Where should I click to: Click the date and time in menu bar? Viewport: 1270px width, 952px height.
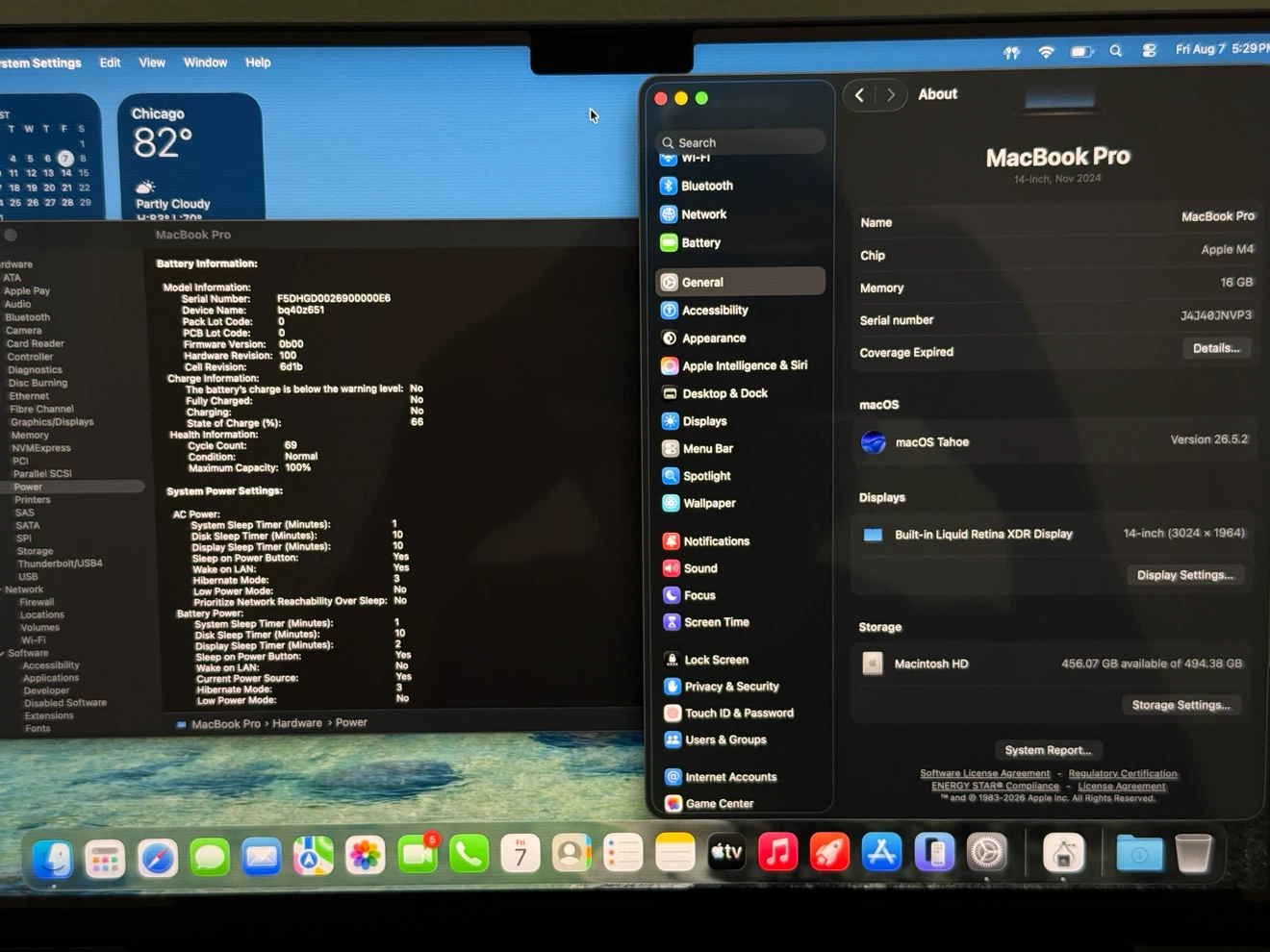pyautogui.click(x=1221, y=48)
